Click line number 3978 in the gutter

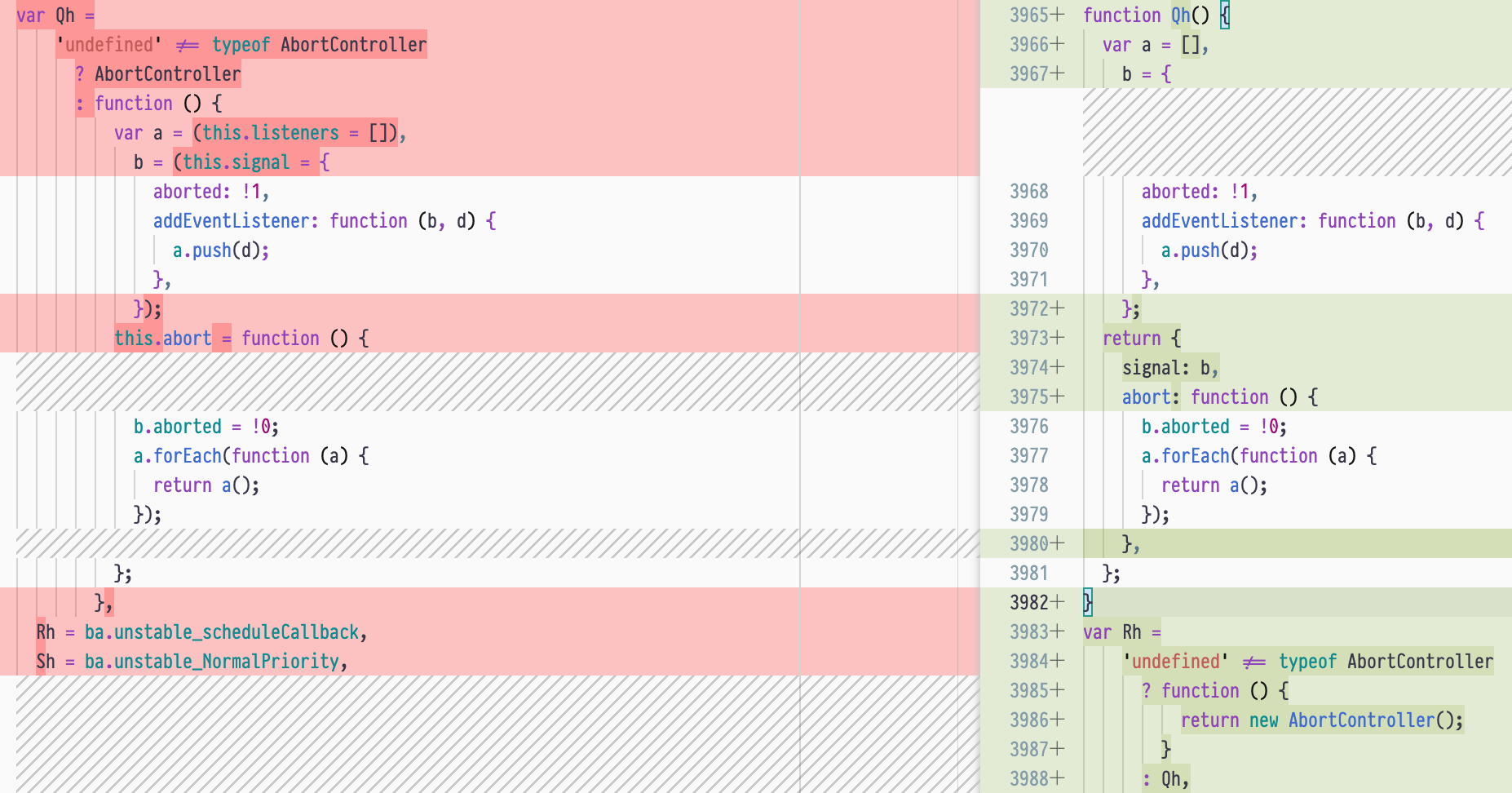(1029, 485)
